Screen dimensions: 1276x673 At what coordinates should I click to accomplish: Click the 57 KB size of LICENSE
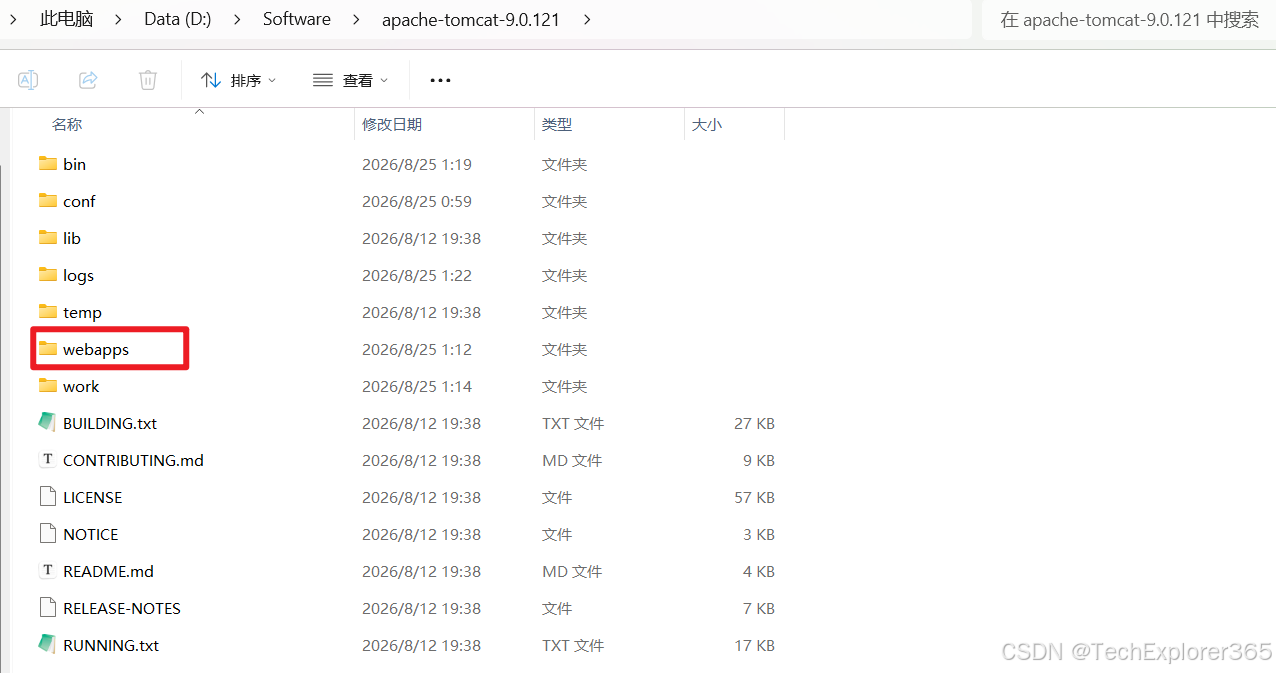pos(754,497)
